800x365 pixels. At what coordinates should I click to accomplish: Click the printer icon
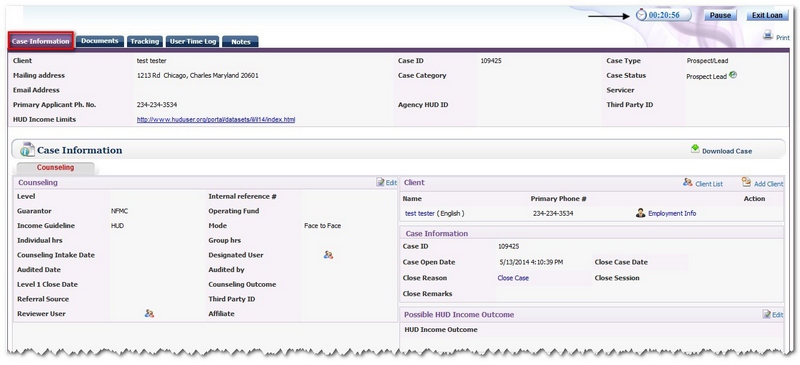click(767, 36)
